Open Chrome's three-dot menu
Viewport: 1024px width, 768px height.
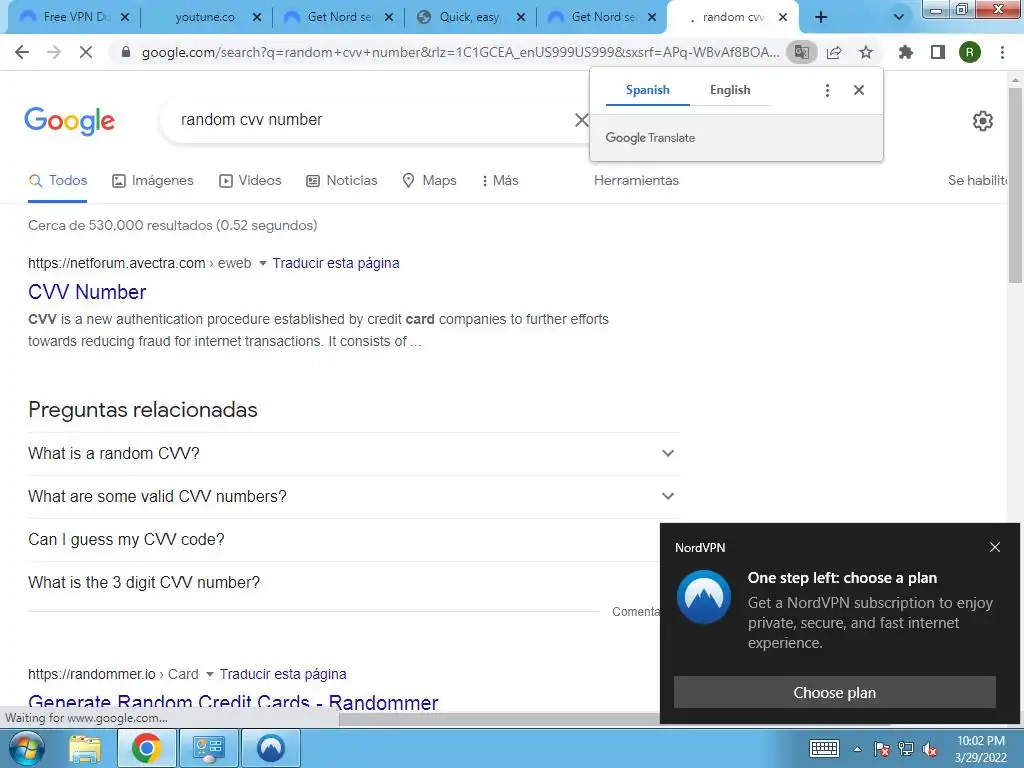[x=1002, y=52]
